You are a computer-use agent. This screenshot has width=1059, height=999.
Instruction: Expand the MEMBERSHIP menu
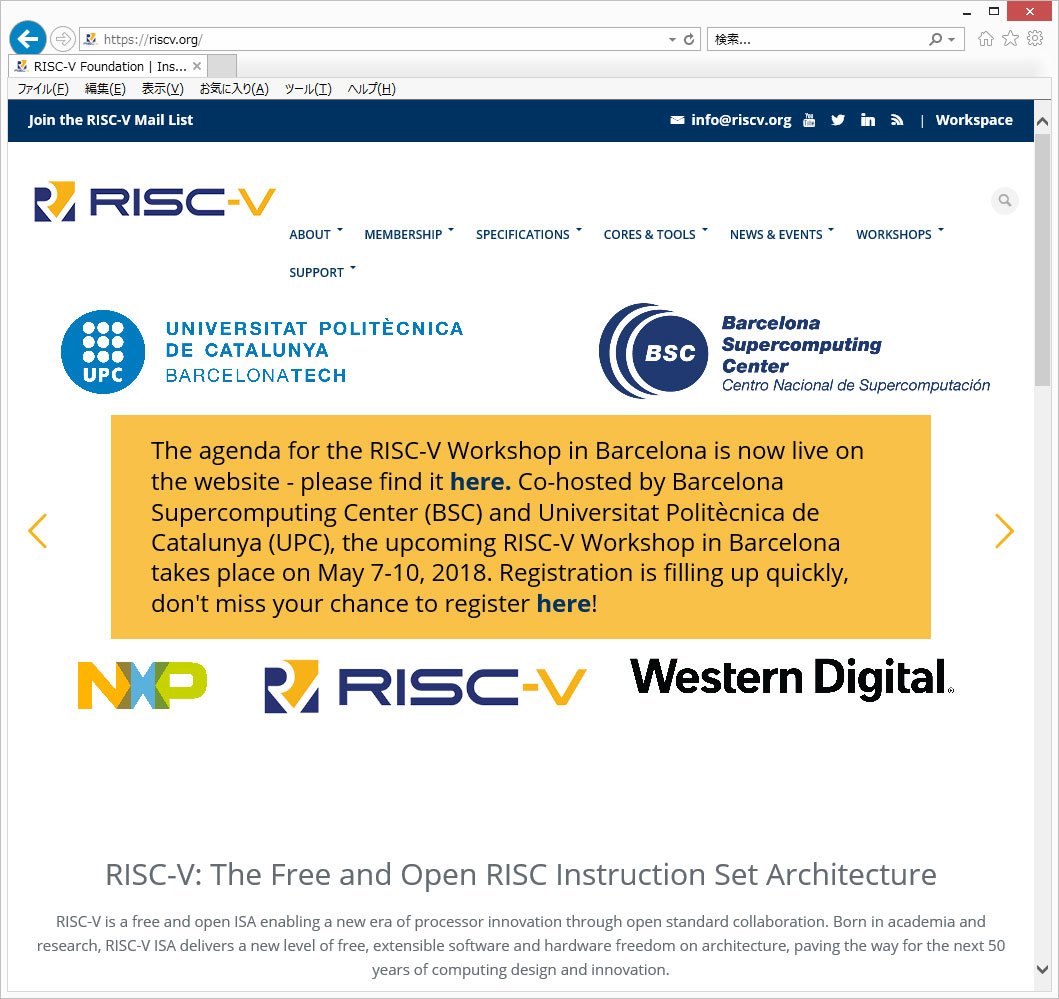pyautogui.click(x=409, y=234)
